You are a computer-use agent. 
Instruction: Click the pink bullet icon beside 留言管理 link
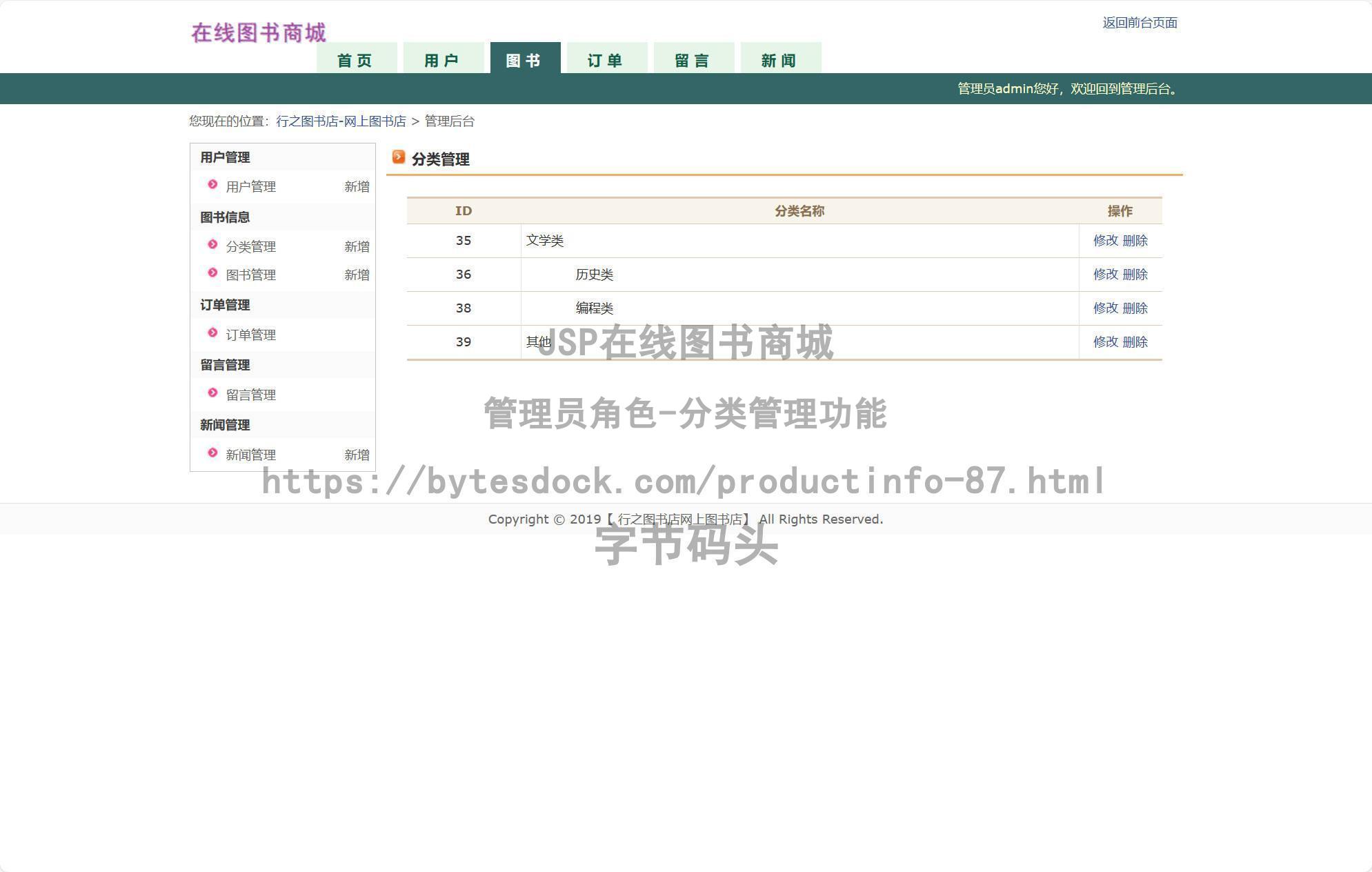(212, 393)
